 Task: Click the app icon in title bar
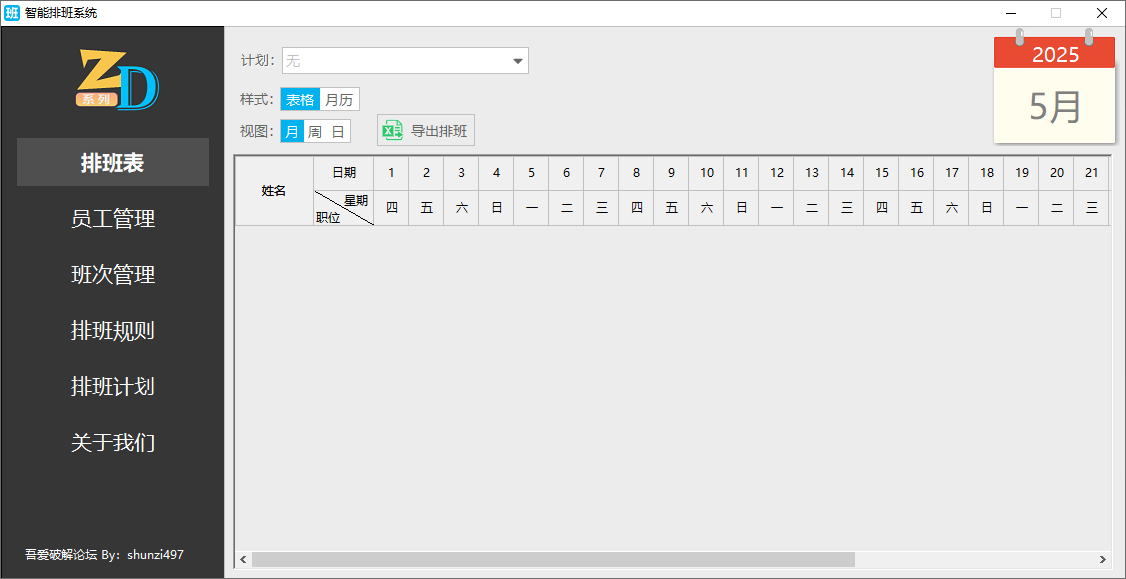[12, 13]
